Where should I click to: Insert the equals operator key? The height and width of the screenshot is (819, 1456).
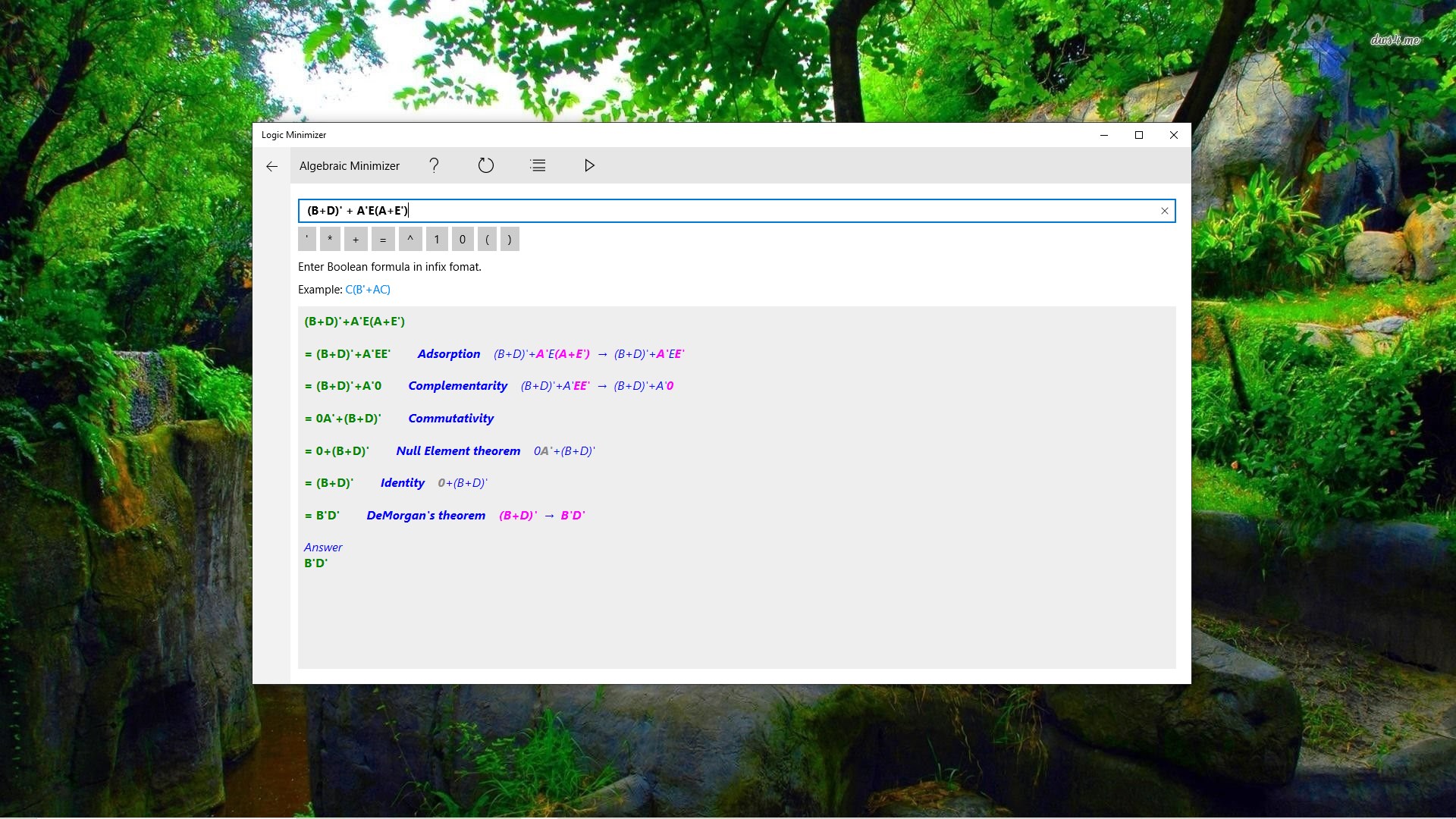click(x=383, y=240)
